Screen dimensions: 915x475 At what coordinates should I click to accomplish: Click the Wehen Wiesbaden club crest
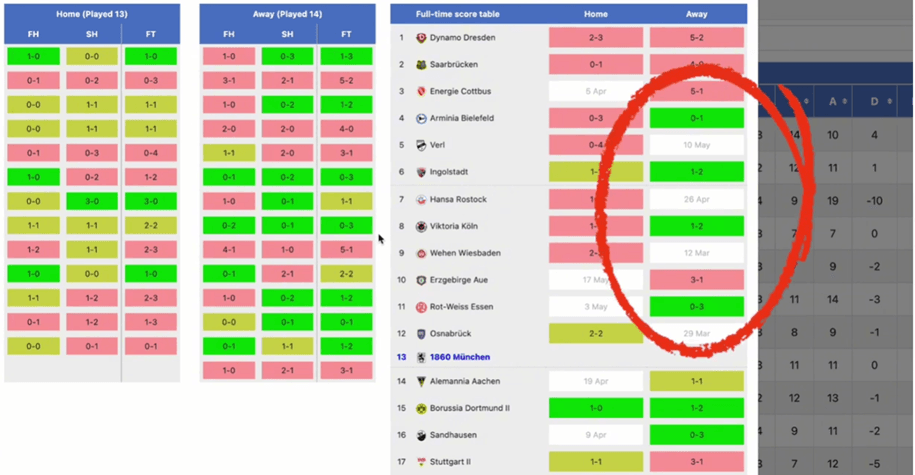click(x=421, y=253)
